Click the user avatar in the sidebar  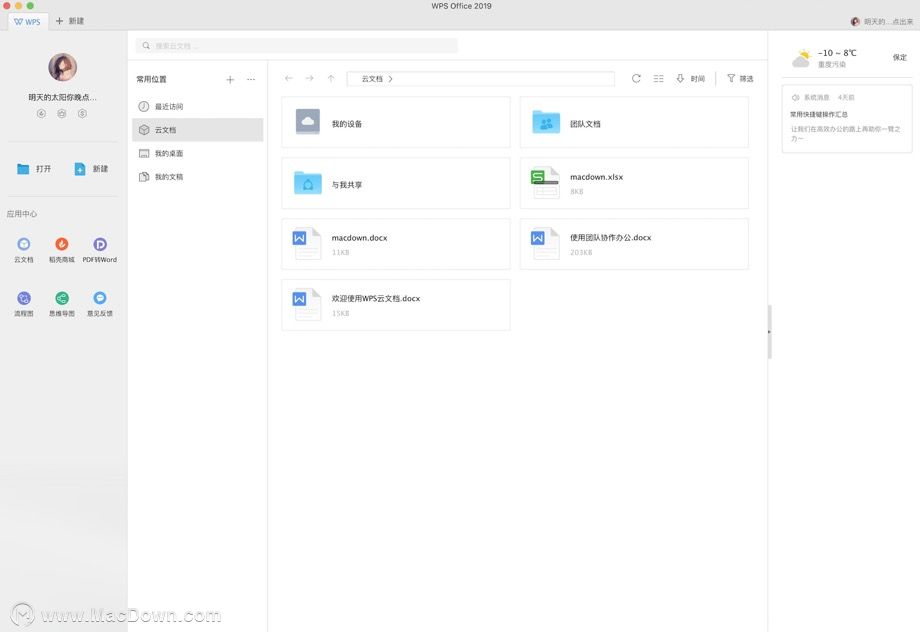pos(63,67)
